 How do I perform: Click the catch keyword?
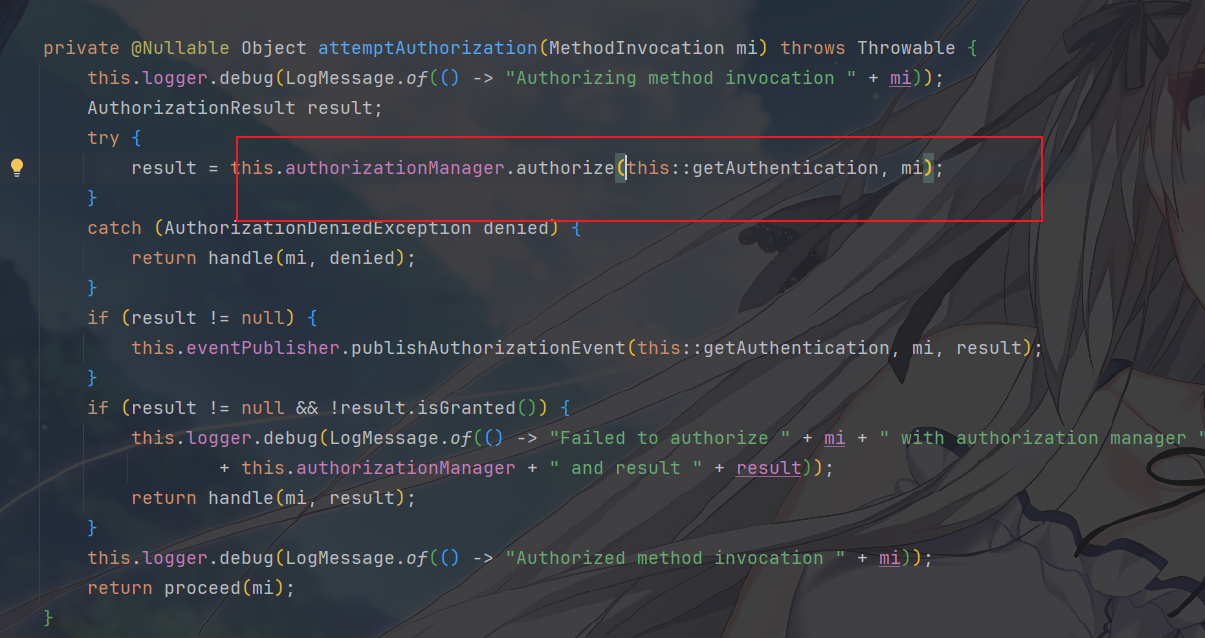(114, 228)
